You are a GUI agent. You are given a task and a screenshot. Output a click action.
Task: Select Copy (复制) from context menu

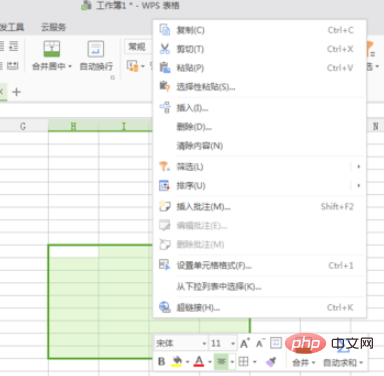(259, 30)
